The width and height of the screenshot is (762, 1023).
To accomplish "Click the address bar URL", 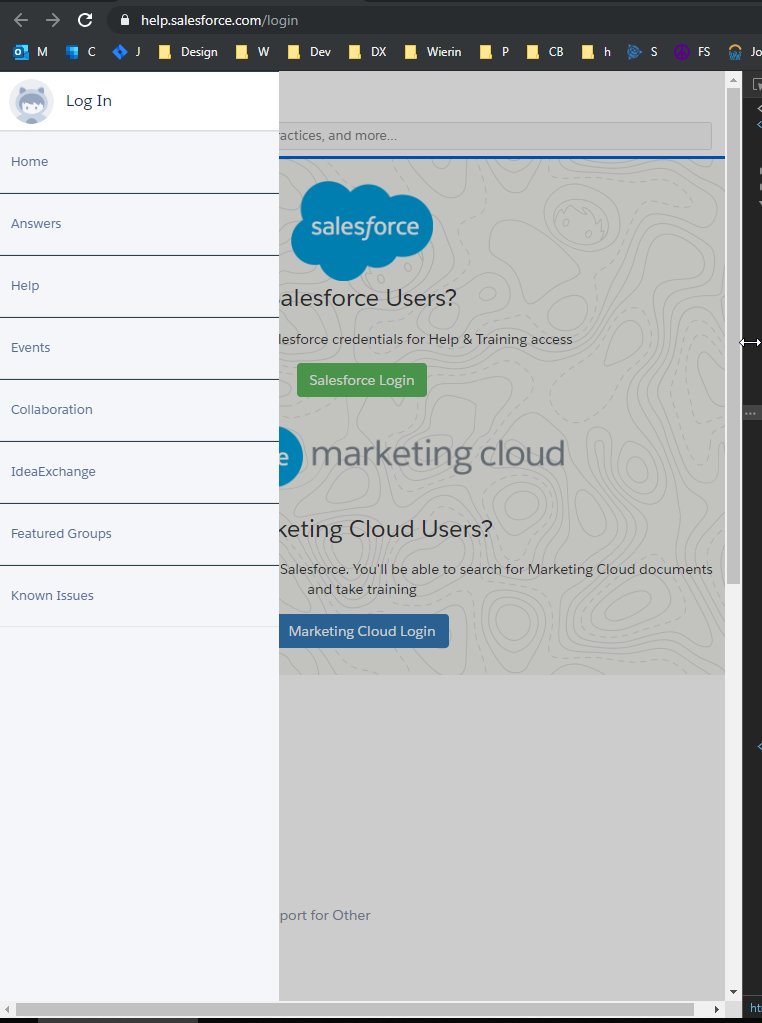I will (219, 20).
